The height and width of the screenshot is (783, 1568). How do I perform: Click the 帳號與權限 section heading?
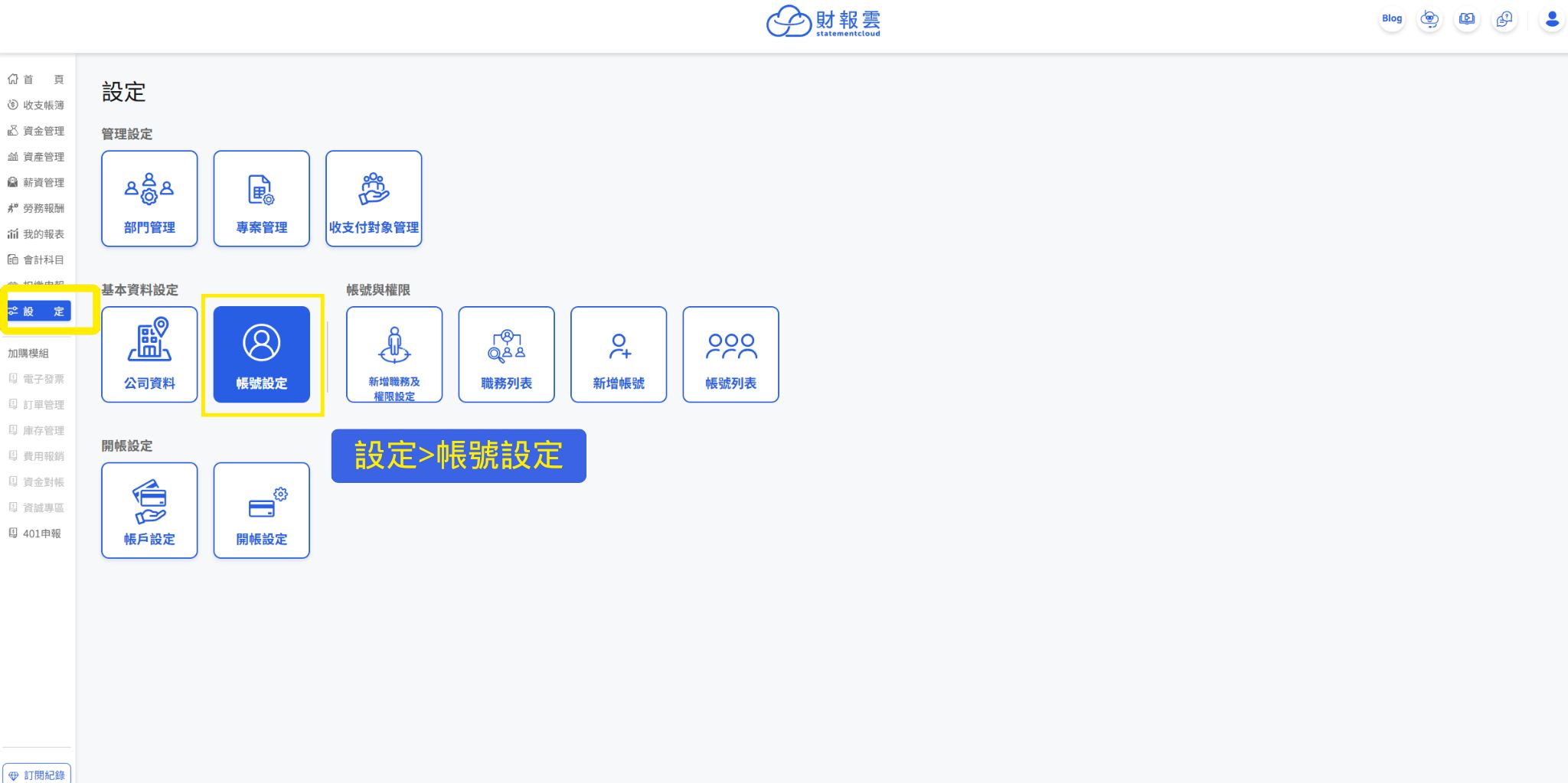click(378, 290)
